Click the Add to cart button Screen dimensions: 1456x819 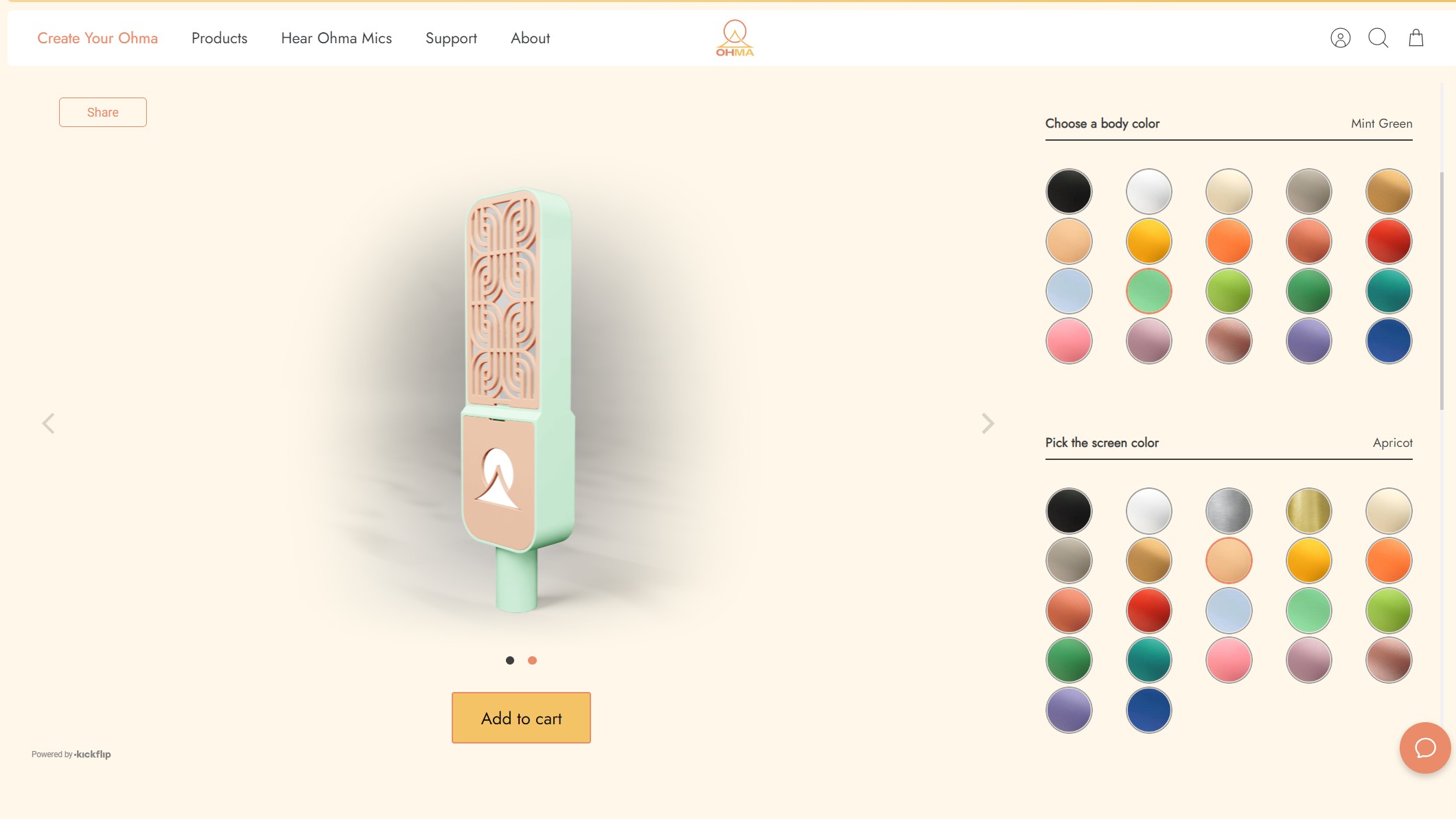click(521, 717)
